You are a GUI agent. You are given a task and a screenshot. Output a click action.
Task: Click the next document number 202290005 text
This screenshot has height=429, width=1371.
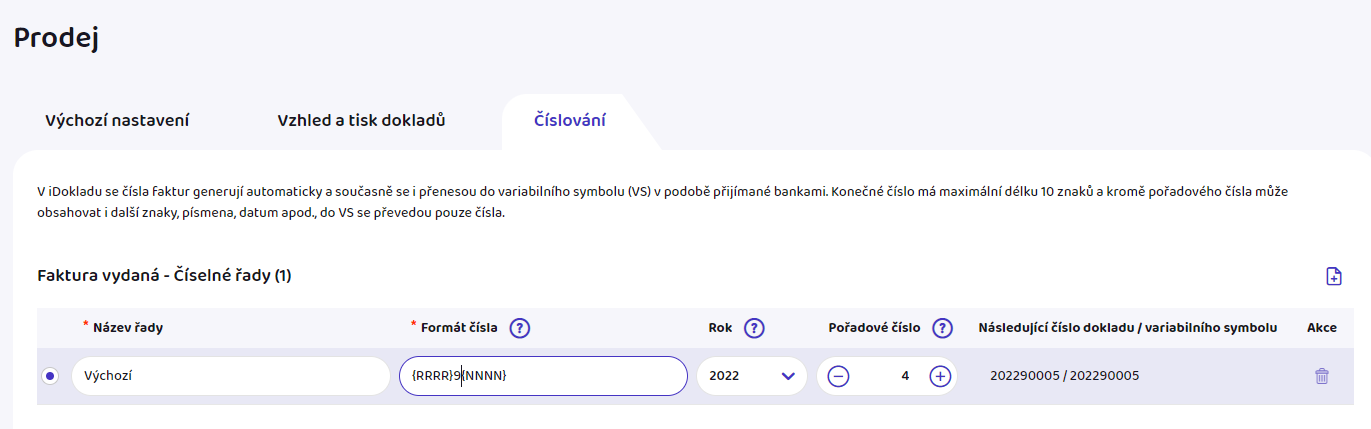point(1024,376)
